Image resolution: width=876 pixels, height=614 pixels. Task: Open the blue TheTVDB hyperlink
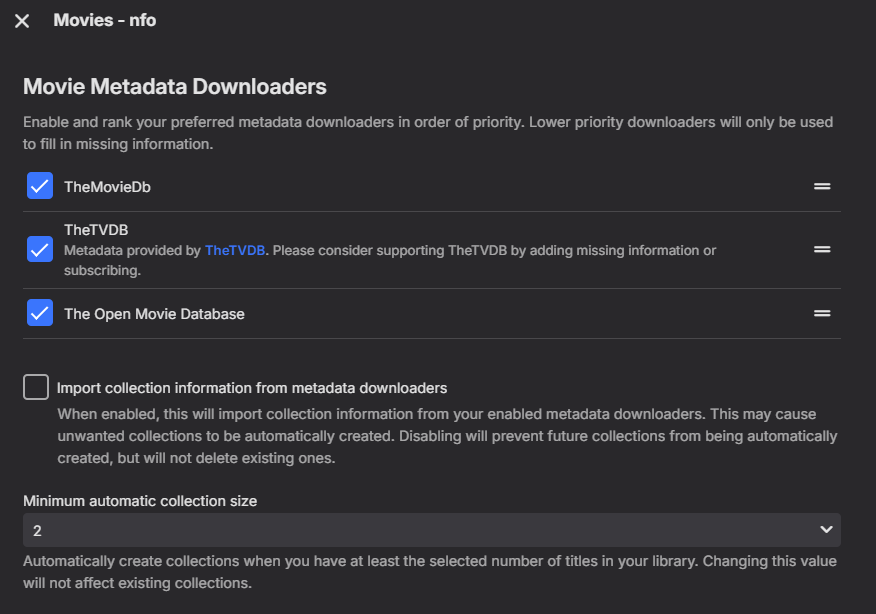pos(236,250)
